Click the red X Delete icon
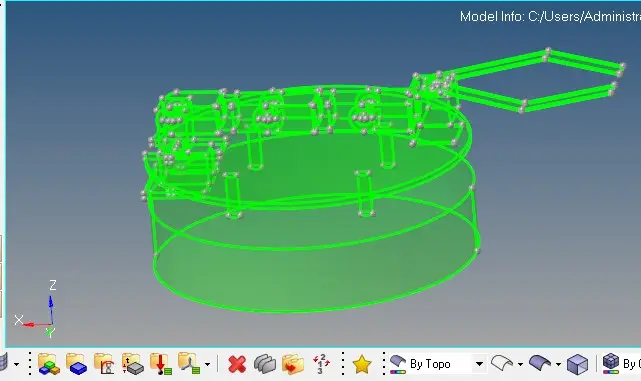Image resolution: width=641 pixels, height=381 pixels. [x=237, y=364]
